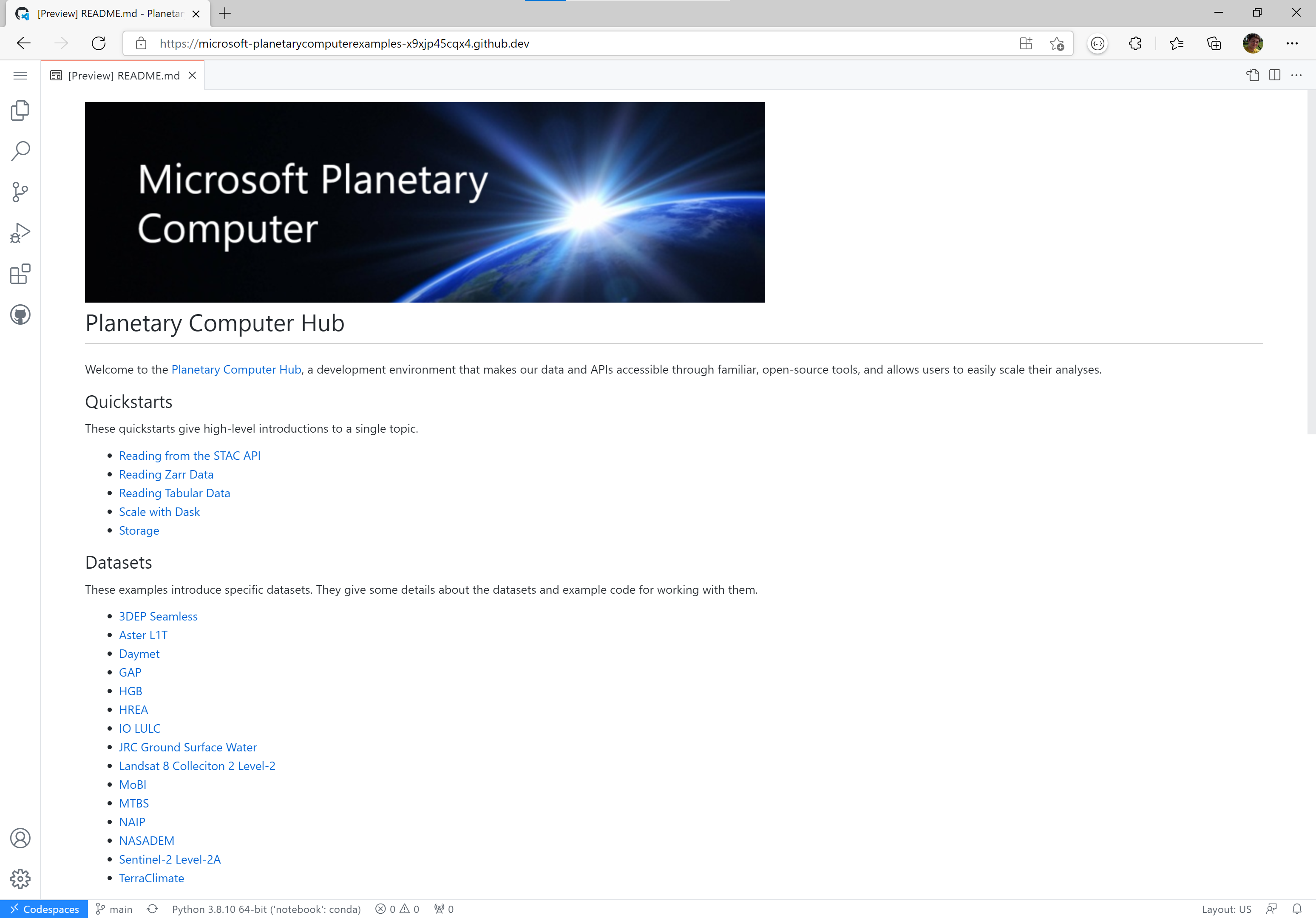
Task: Open the Run and Debug view
Action: (20, 232)
